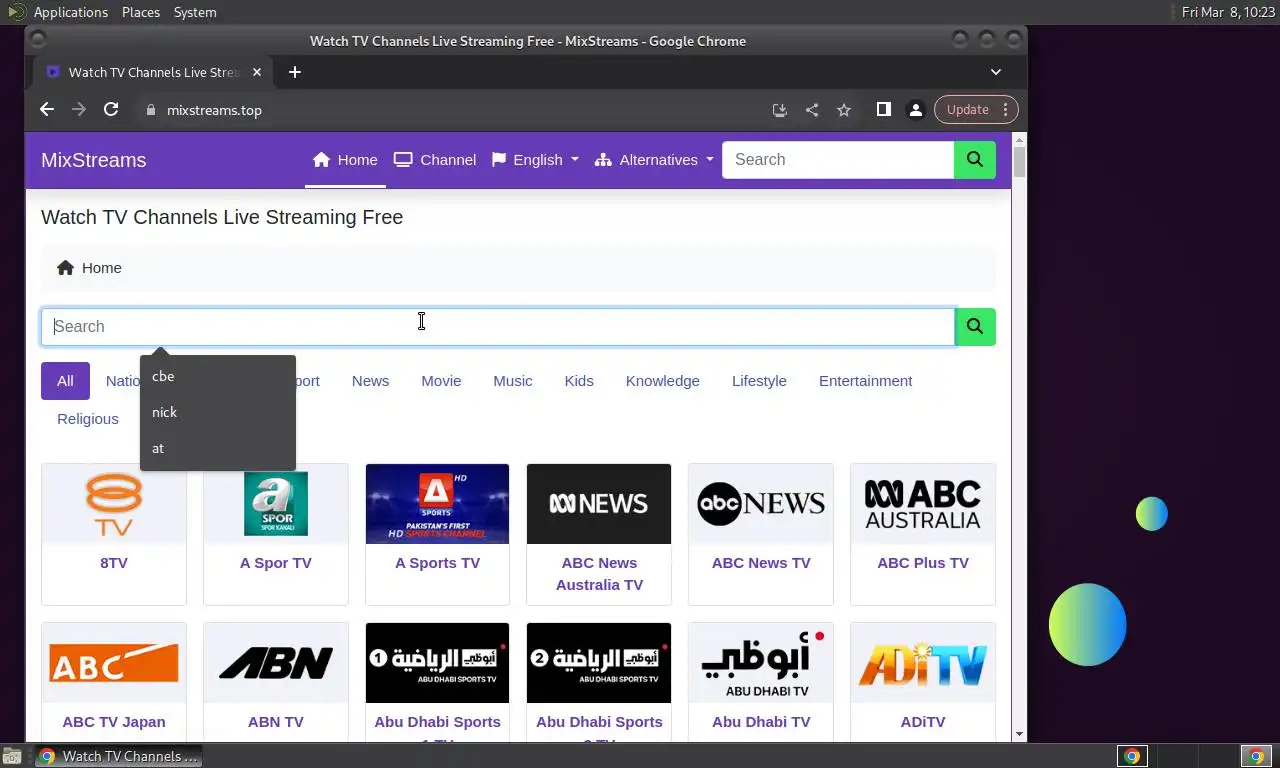Select the Entertainment category tab
The height and width of the screenshot is (768, 1280).
click(x=866, y=381)
